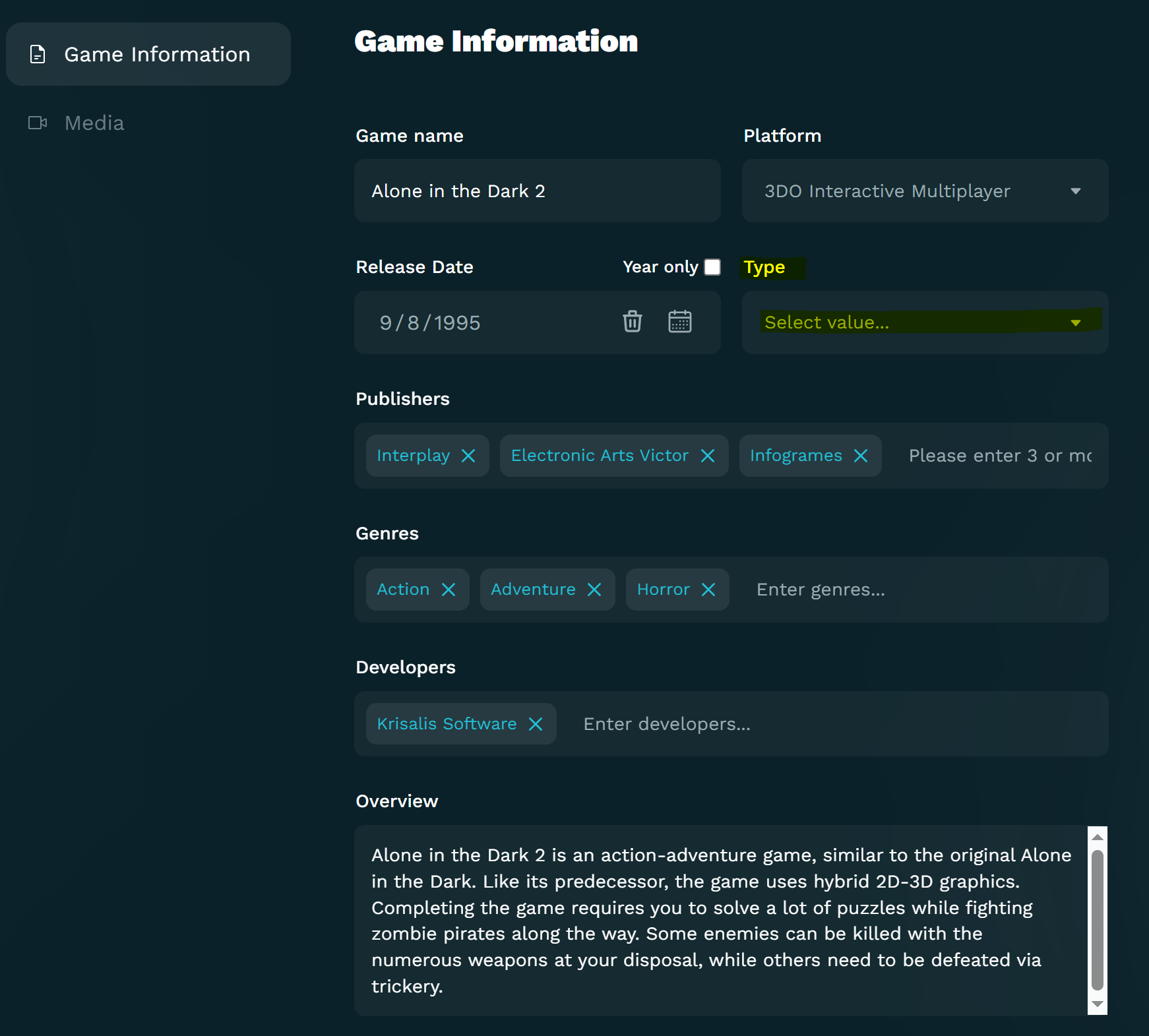Click the Overview field label
This screenshot has height=1036, width=1149.
(x=397, y=801)
